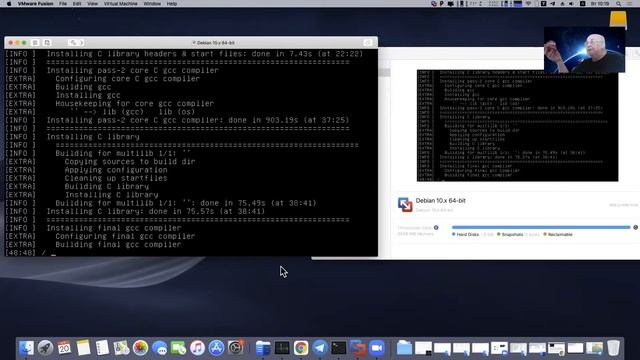Open the VMware Fusion menu
640x360 pixels.
36,4
